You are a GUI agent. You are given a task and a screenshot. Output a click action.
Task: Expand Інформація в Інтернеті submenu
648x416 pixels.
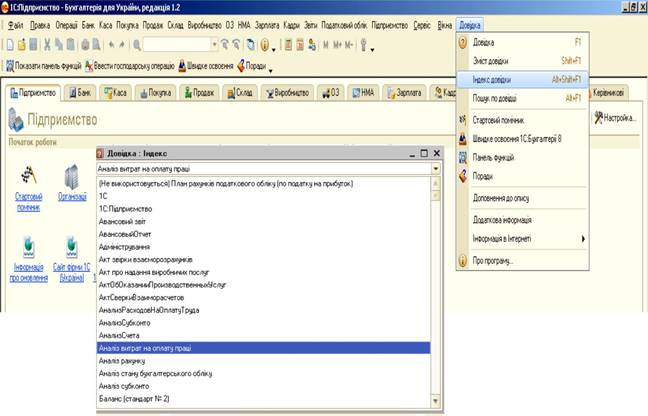pos(520,239)
